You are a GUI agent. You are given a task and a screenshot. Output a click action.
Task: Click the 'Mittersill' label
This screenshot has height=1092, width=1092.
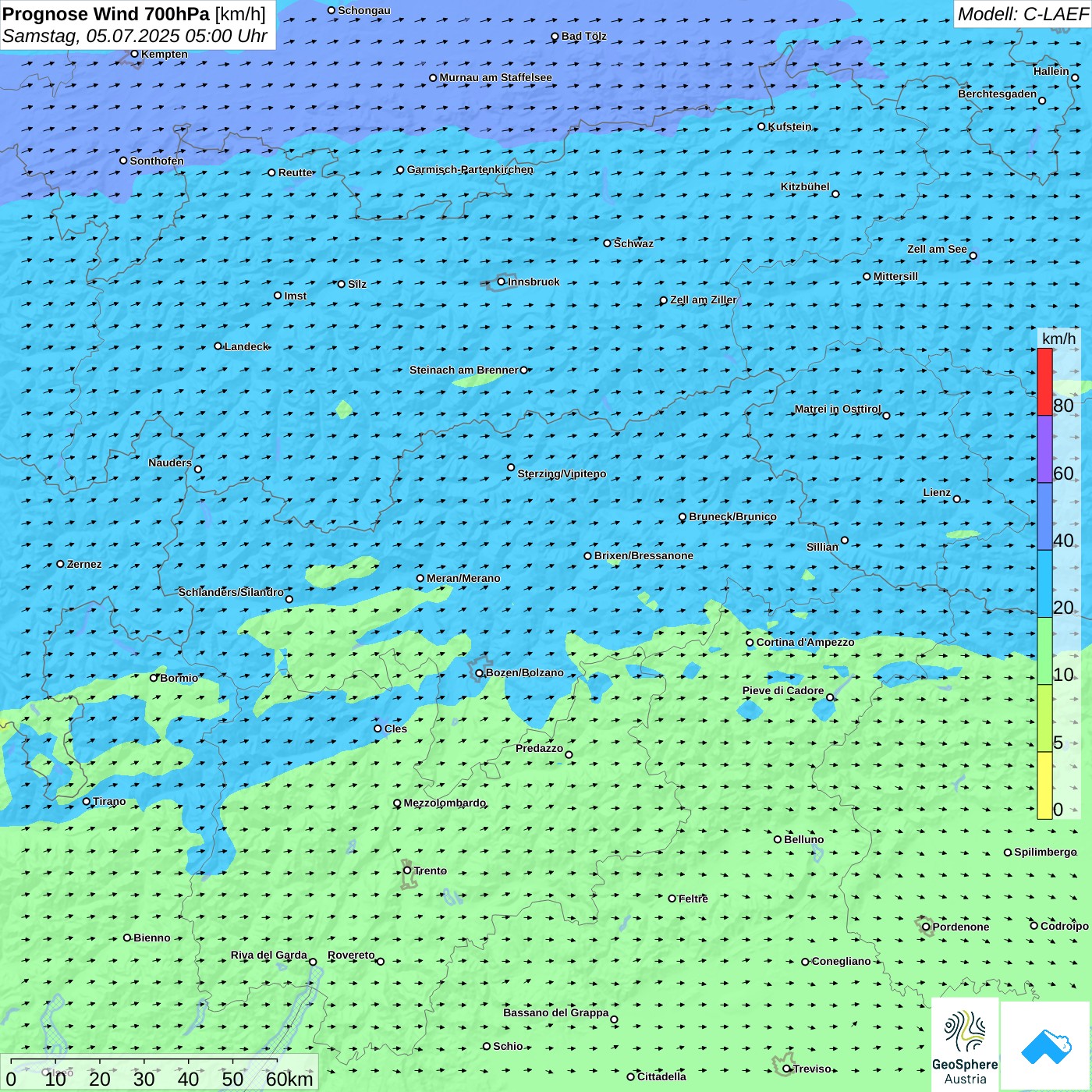coord(895,276)
